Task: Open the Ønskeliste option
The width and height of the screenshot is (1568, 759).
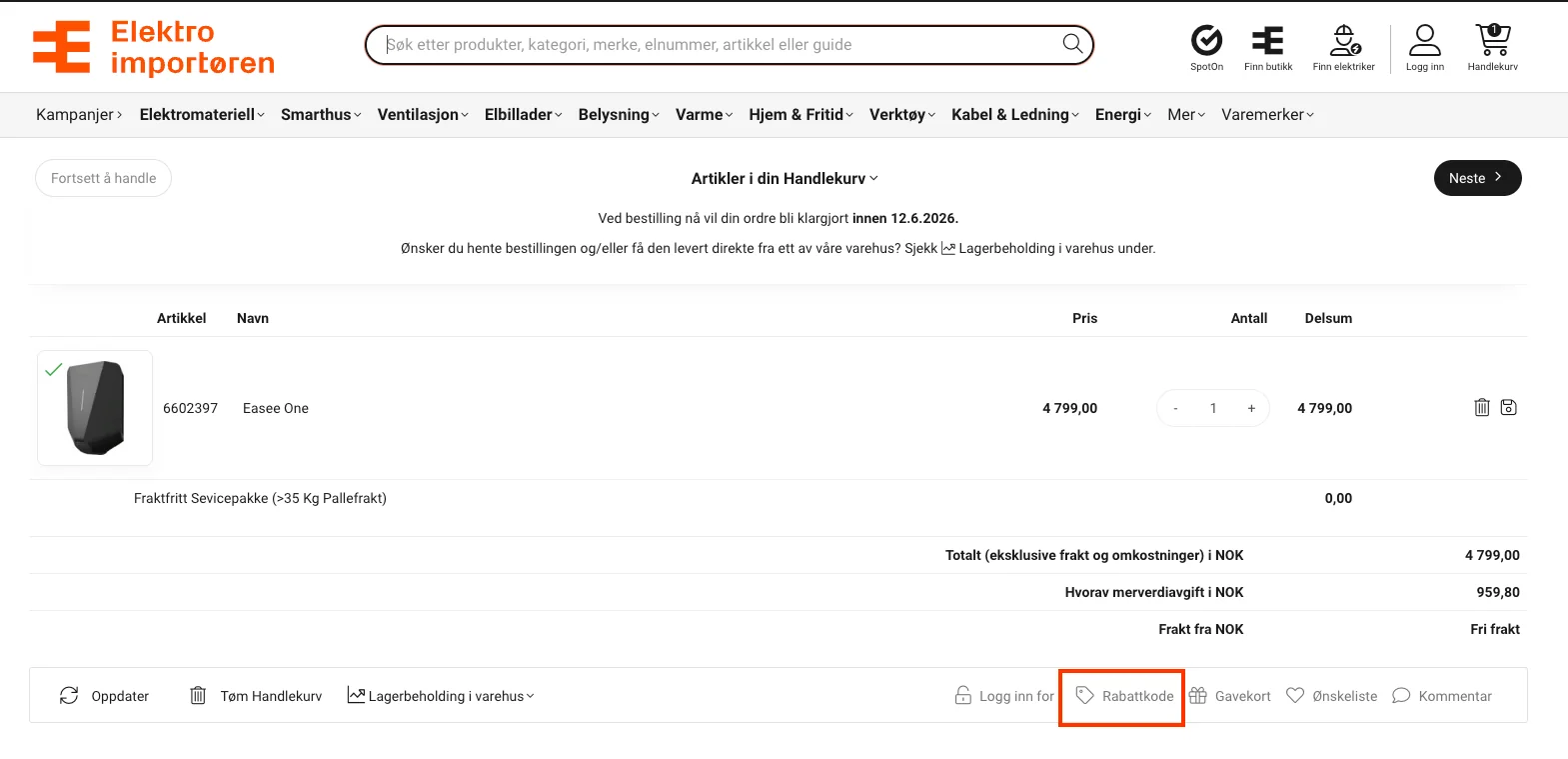Action: [1332, 696]
